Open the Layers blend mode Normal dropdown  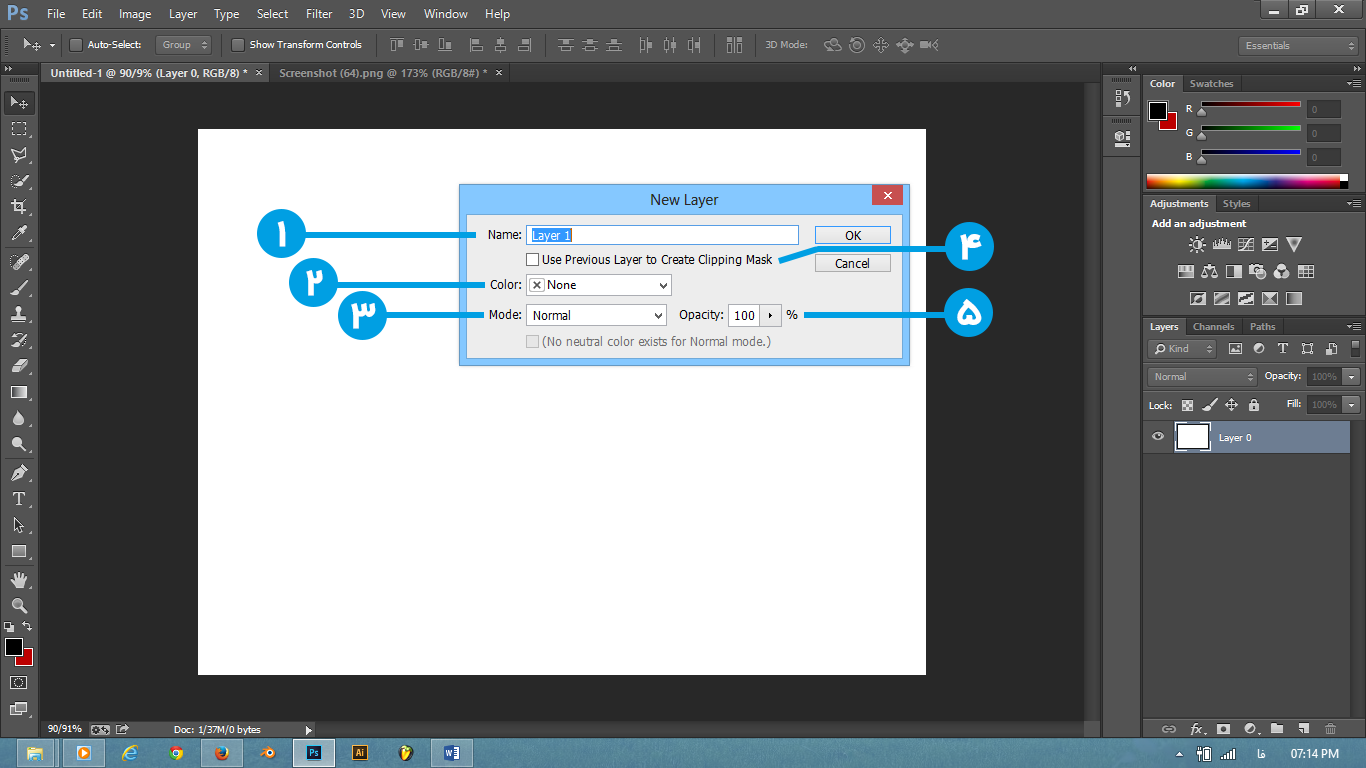(1202, 377)
